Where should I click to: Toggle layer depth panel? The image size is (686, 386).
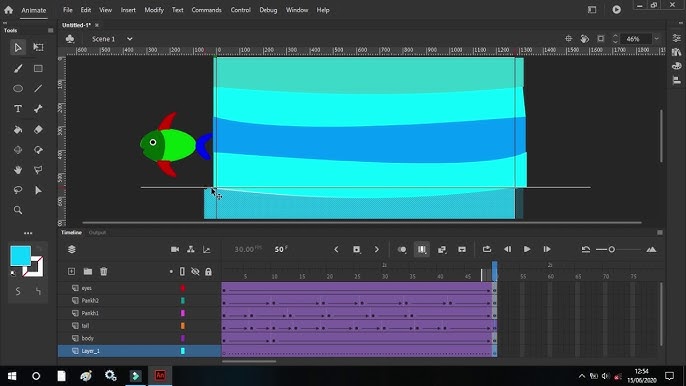(x=206, y=249)
